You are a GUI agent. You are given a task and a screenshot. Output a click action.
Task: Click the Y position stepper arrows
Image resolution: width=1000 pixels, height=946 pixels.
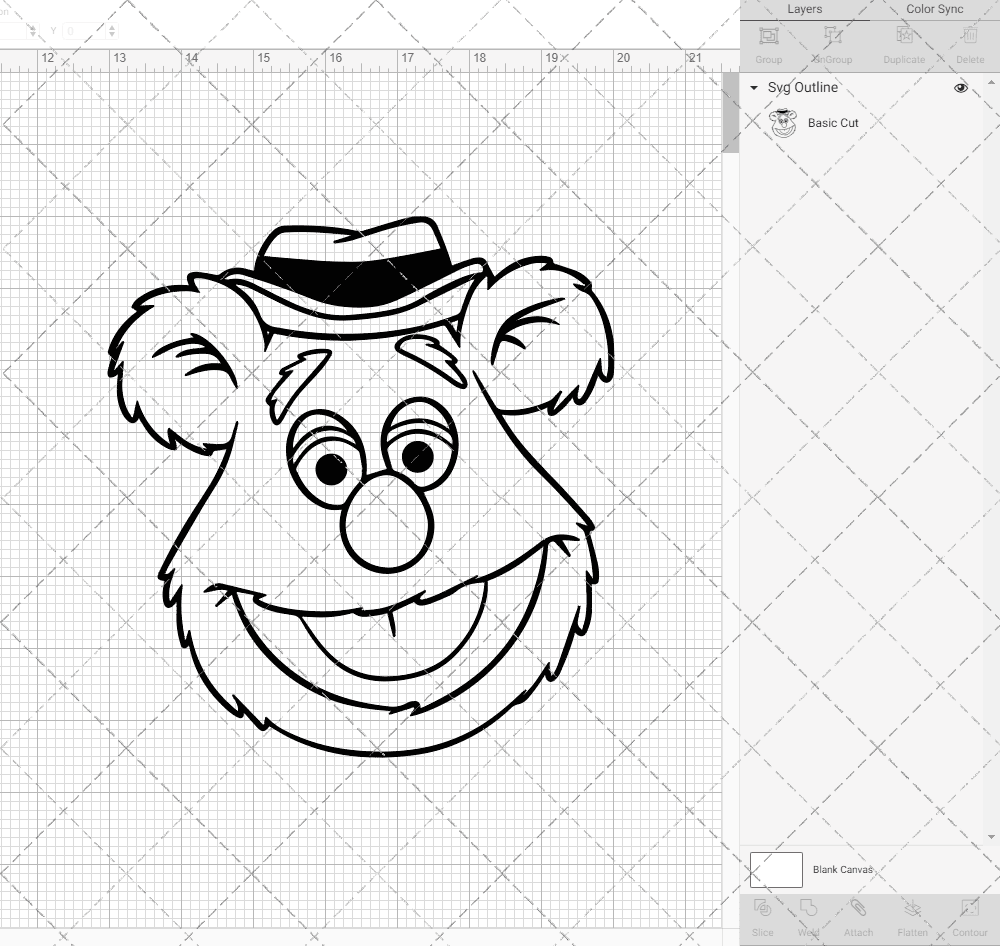tap(112, 31)
